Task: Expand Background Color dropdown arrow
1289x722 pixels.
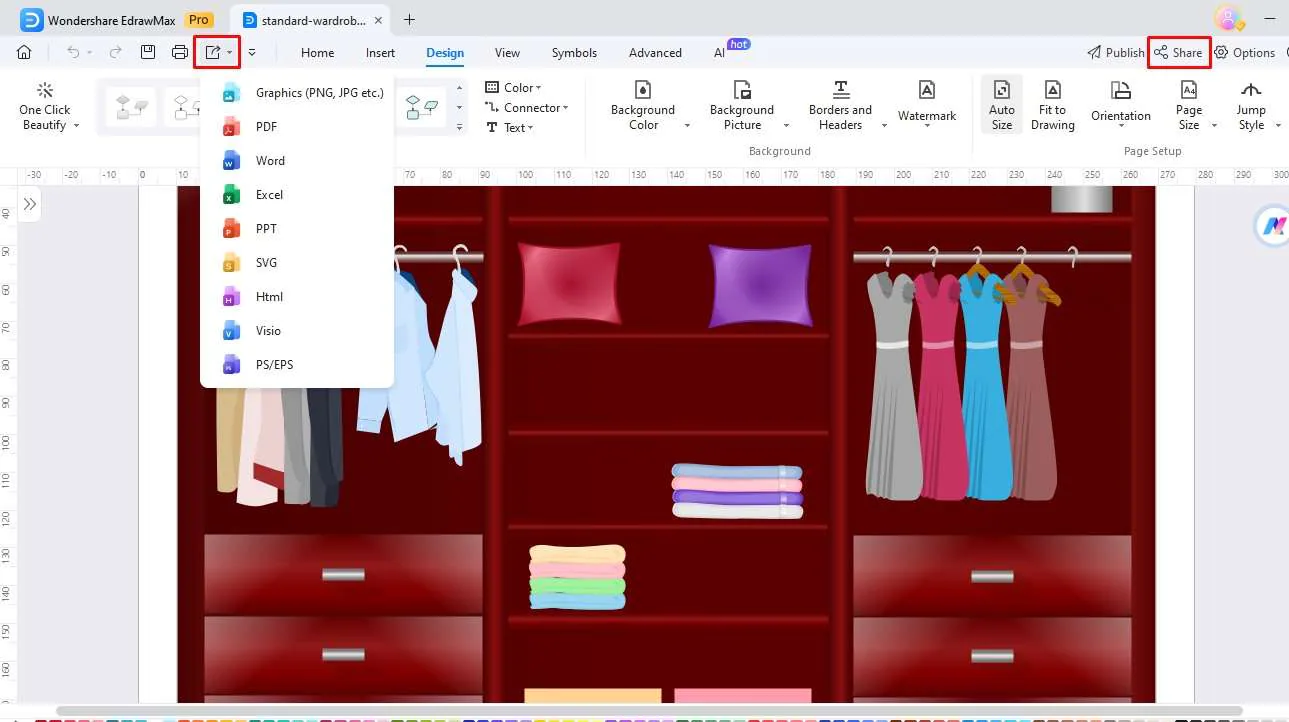Action: (687, 126)
